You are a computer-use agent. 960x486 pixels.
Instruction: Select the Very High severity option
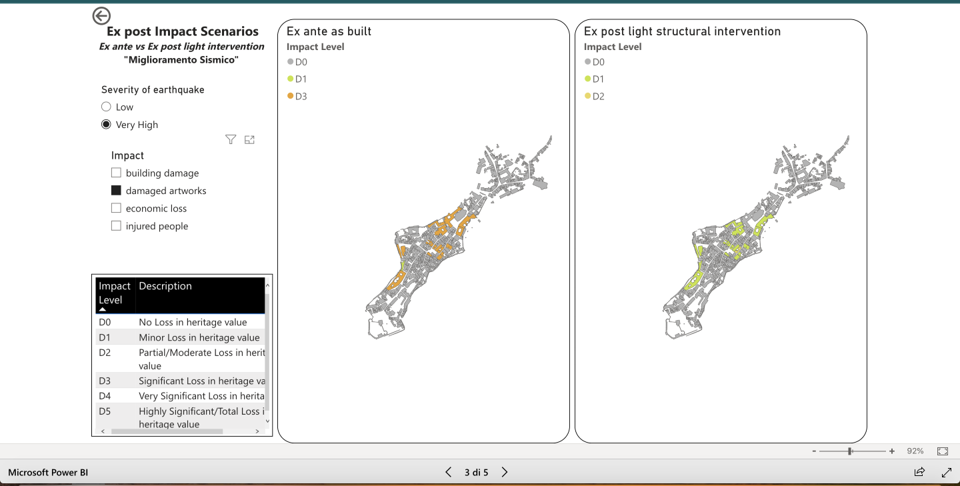pyautogui.click(x=106, y=125)
